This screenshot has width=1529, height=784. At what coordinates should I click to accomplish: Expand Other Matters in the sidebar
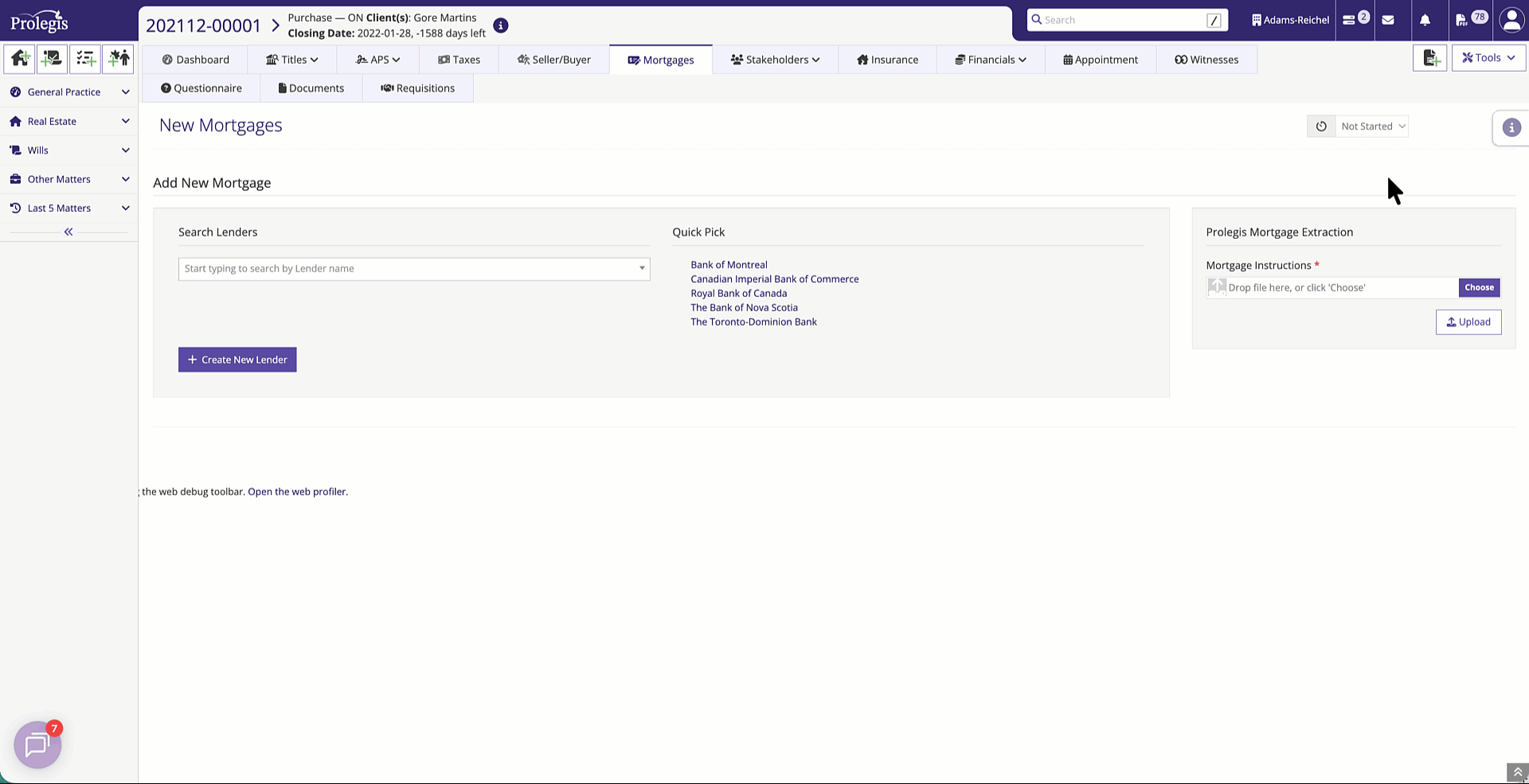coord(68,179)
